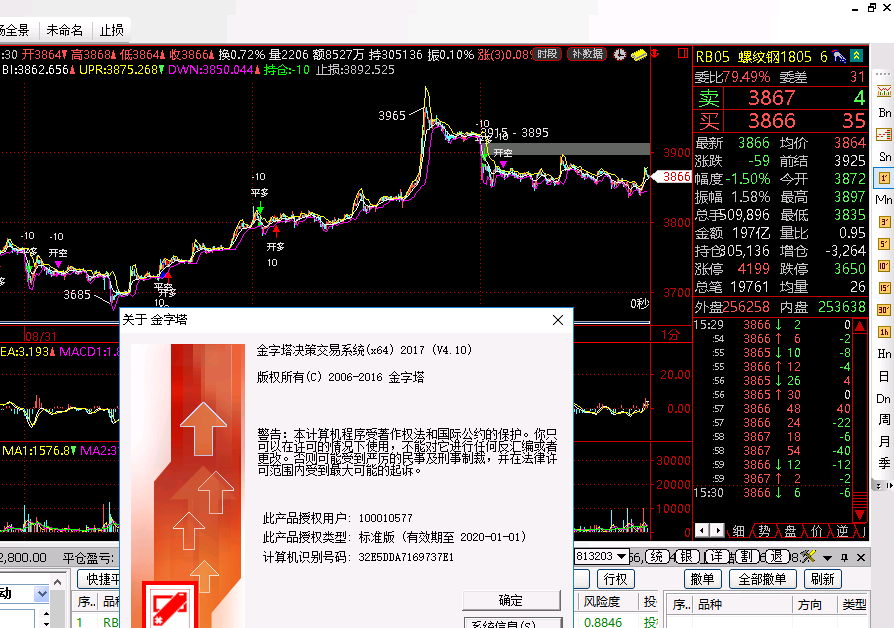Click 行权 button
Image resolution: width=894 pixels, height=628 pixels.
[616, 580]
